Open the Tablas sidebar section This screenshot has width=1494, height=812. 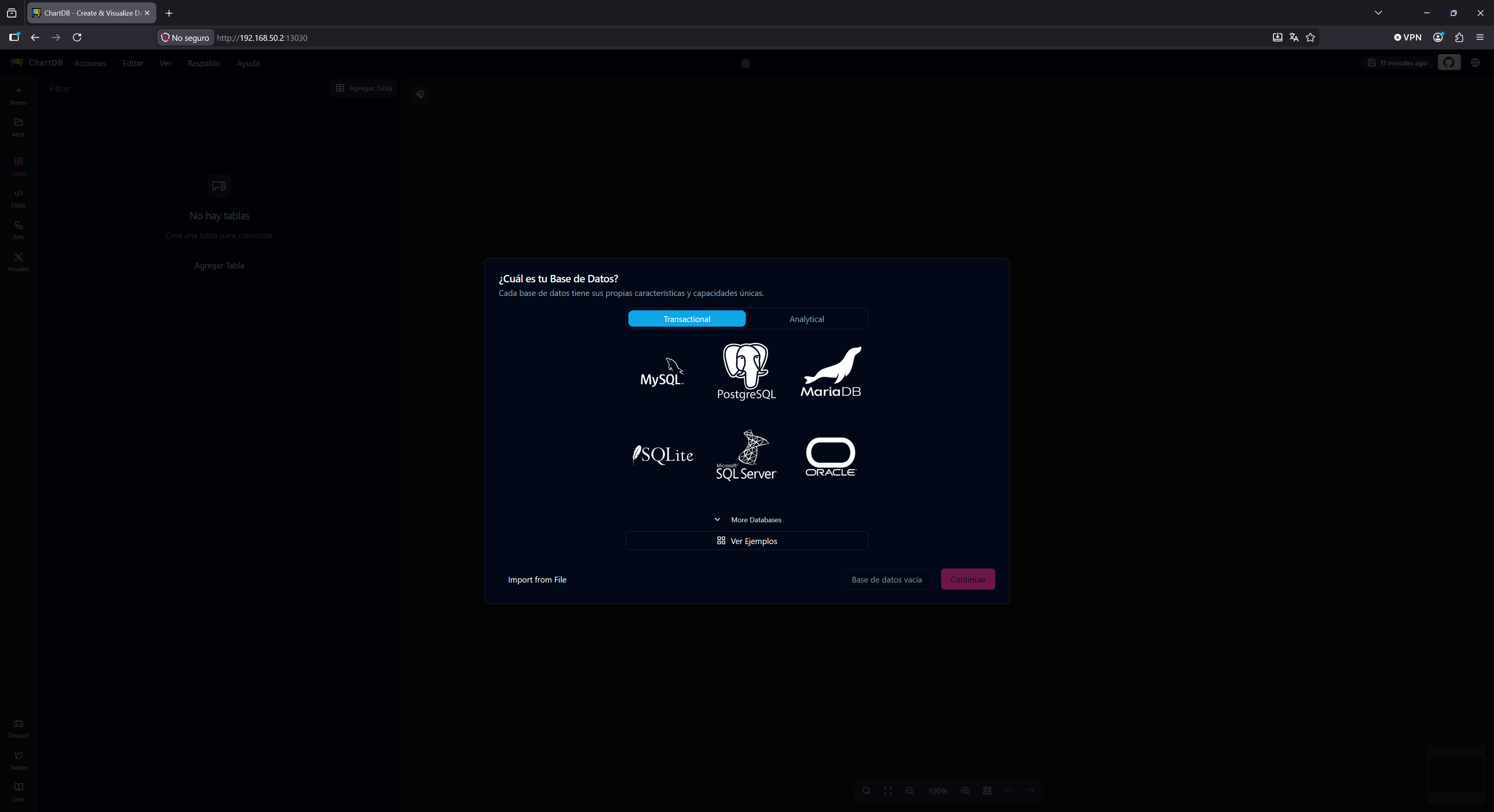coord(19,166)
